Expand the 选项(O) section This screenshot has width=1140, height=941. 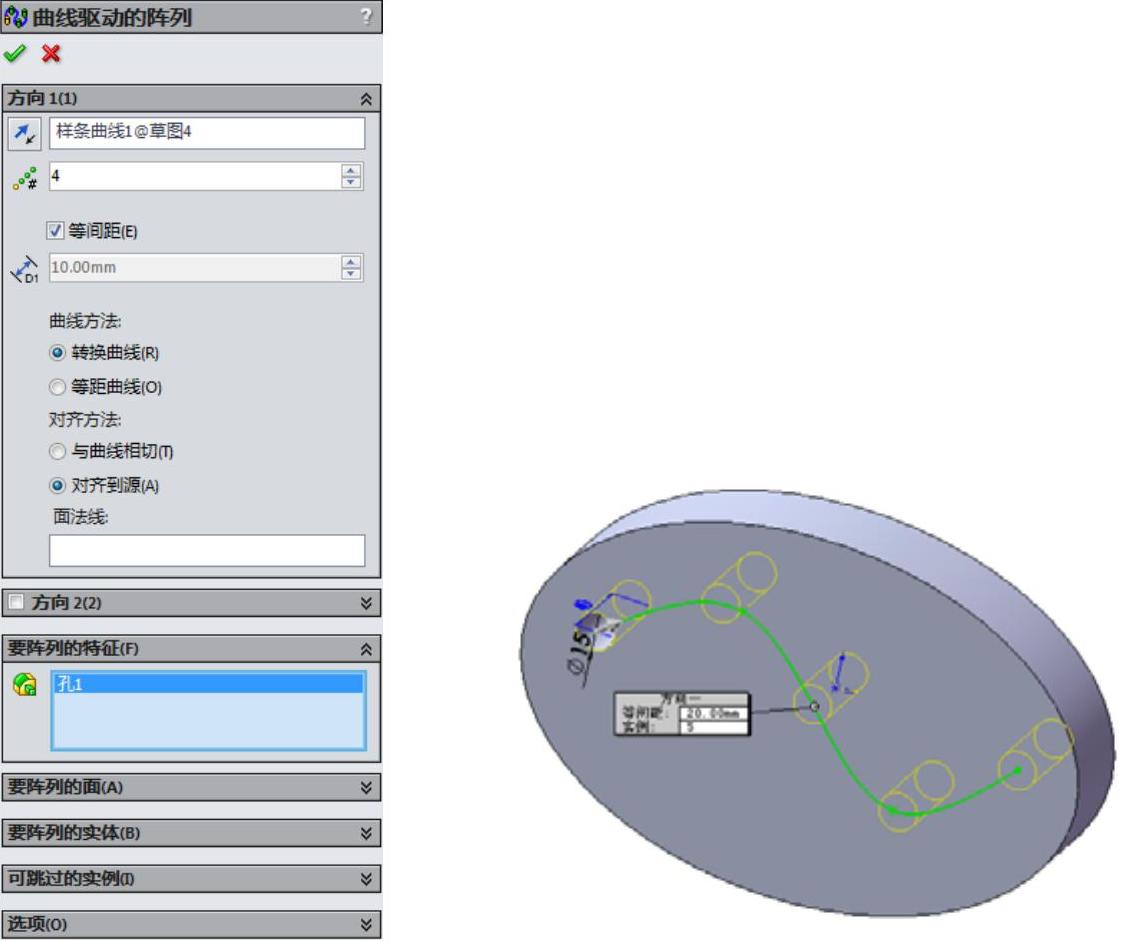(366, 924)
